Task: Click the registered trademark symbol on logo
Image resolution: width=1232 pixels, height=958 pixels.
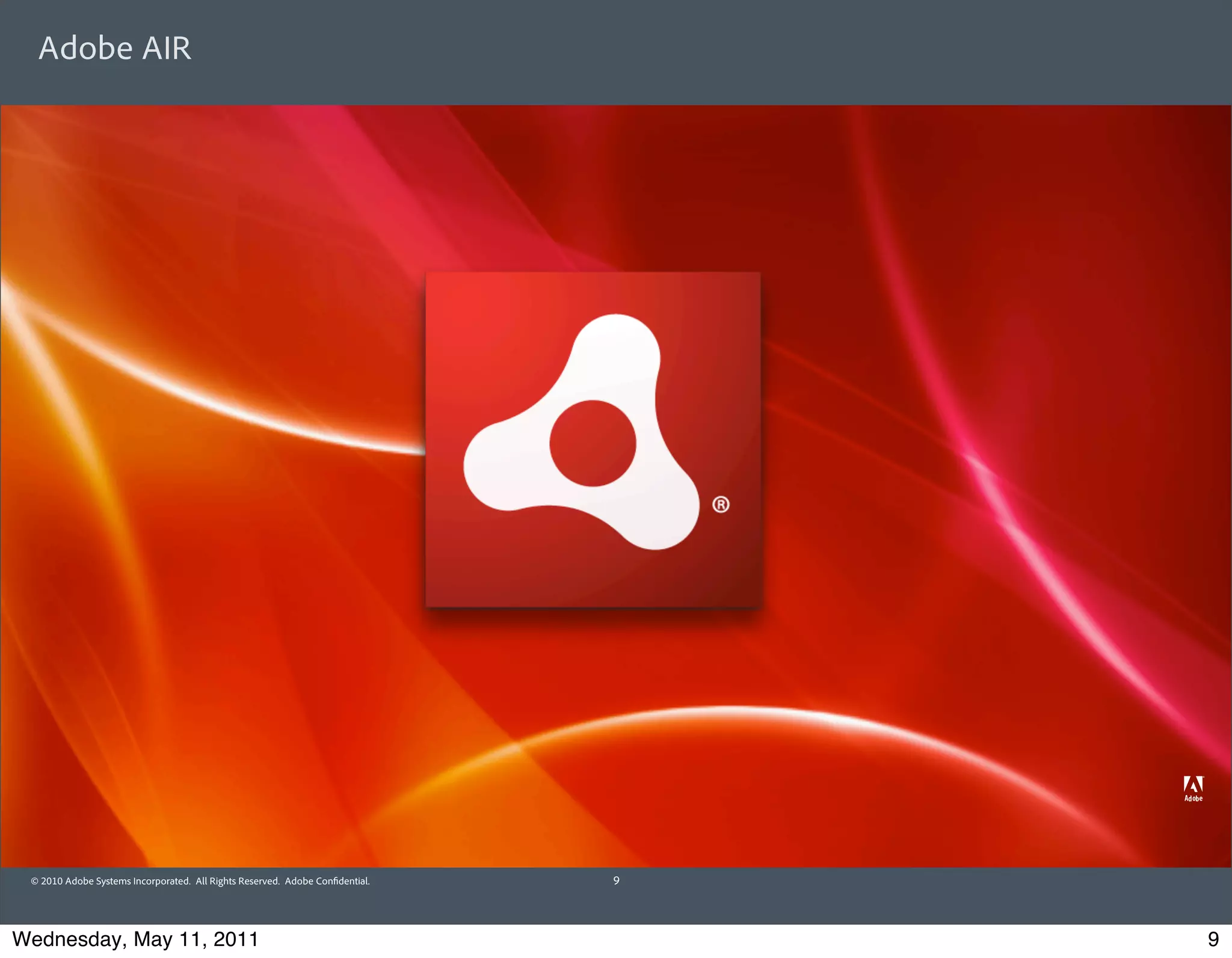Action: tap(721, 505)
